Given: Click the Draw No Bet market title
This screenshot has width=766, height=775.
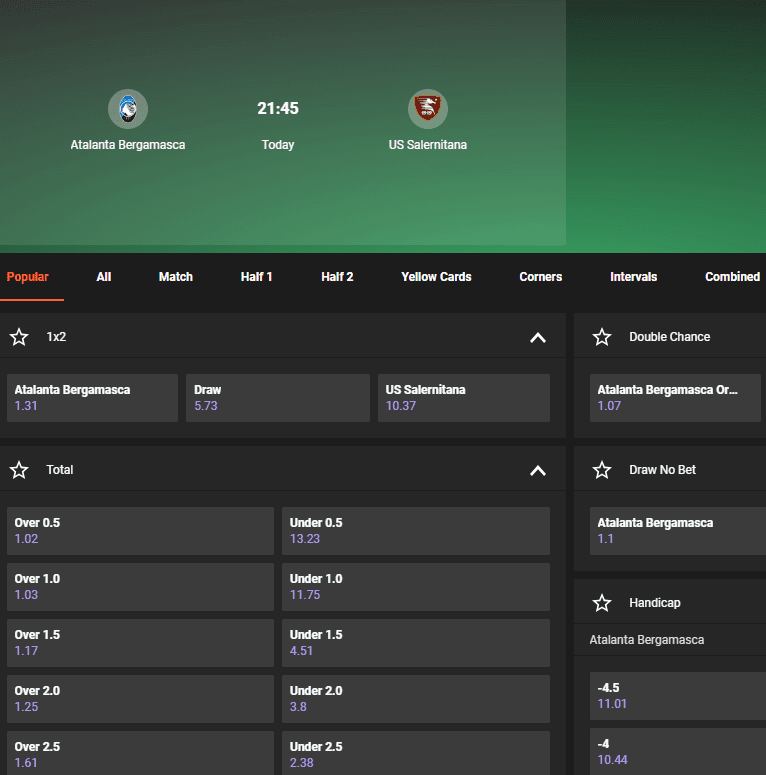Looking at the screenshot, I should tap(663, 470).
